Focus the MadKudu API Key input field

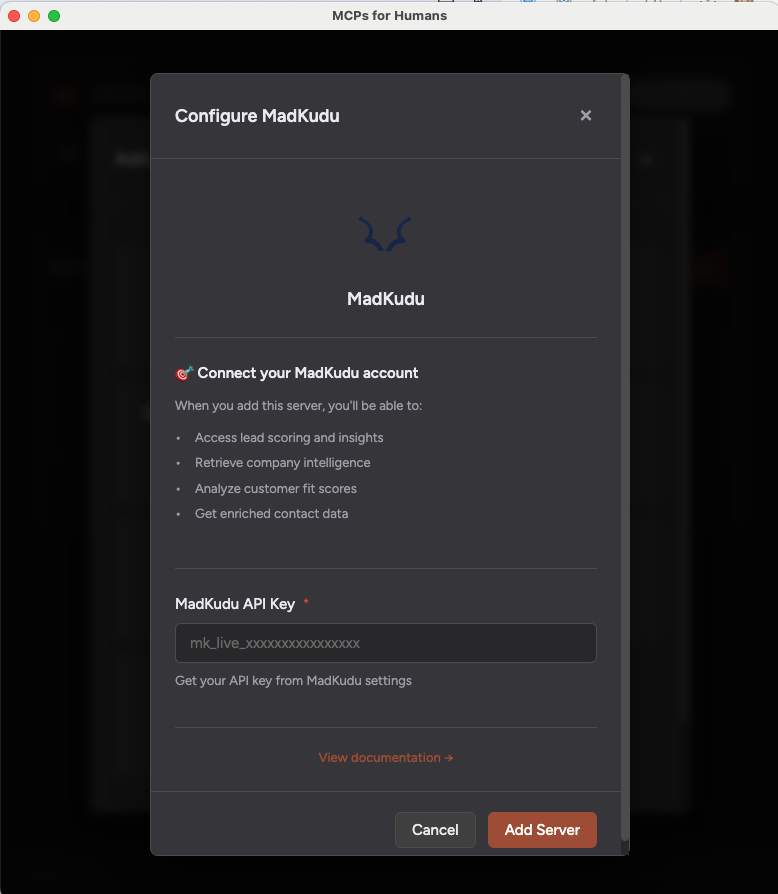click(385, 643)
